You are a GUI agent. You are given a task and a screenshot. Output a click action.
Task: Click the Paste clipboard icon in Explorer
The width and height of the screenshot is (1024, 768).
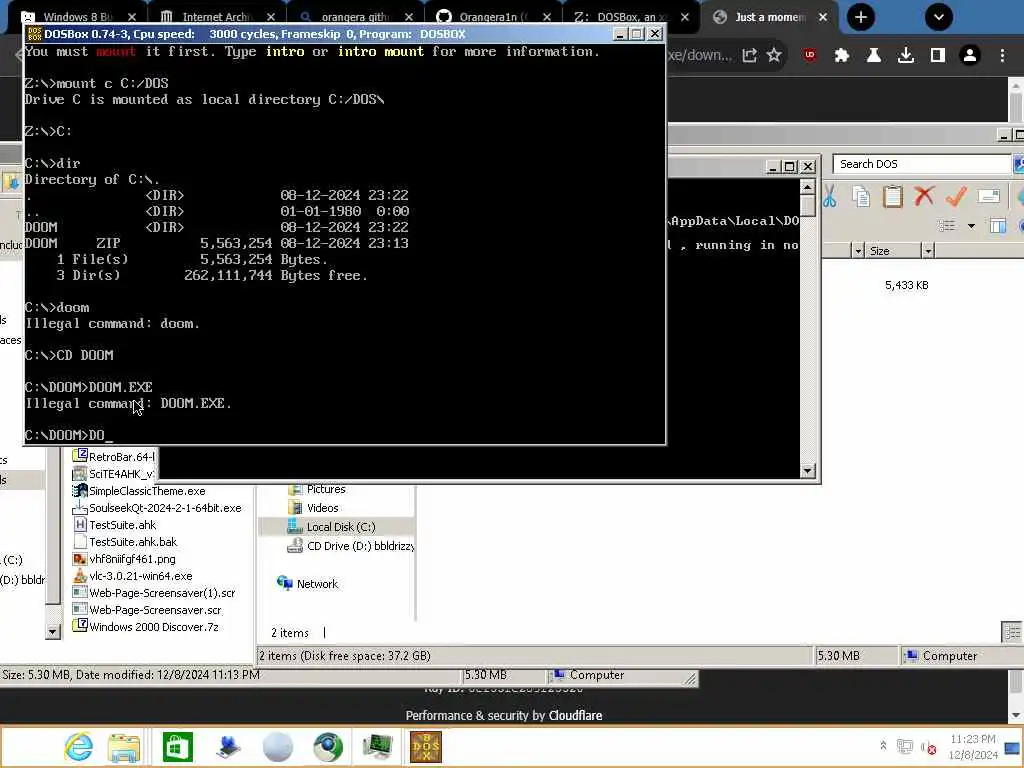[x=893, y=196]
